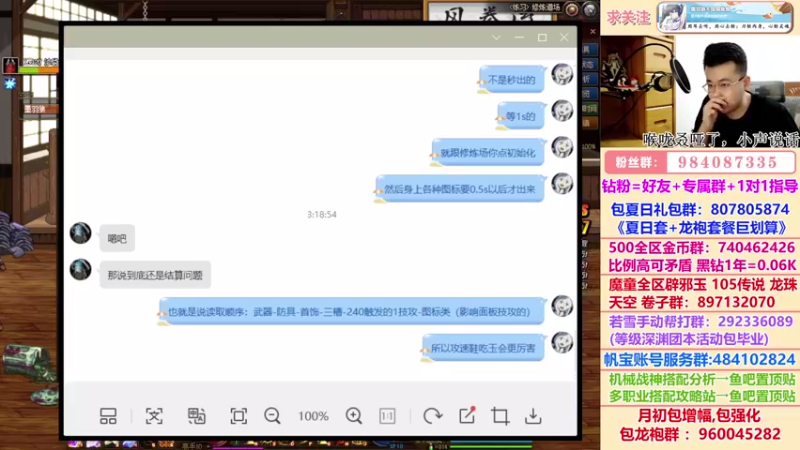800x450 pixels.
Task: Toggle the fullscreen view icon
Action: pyautogui.click(x=238, y=416)
